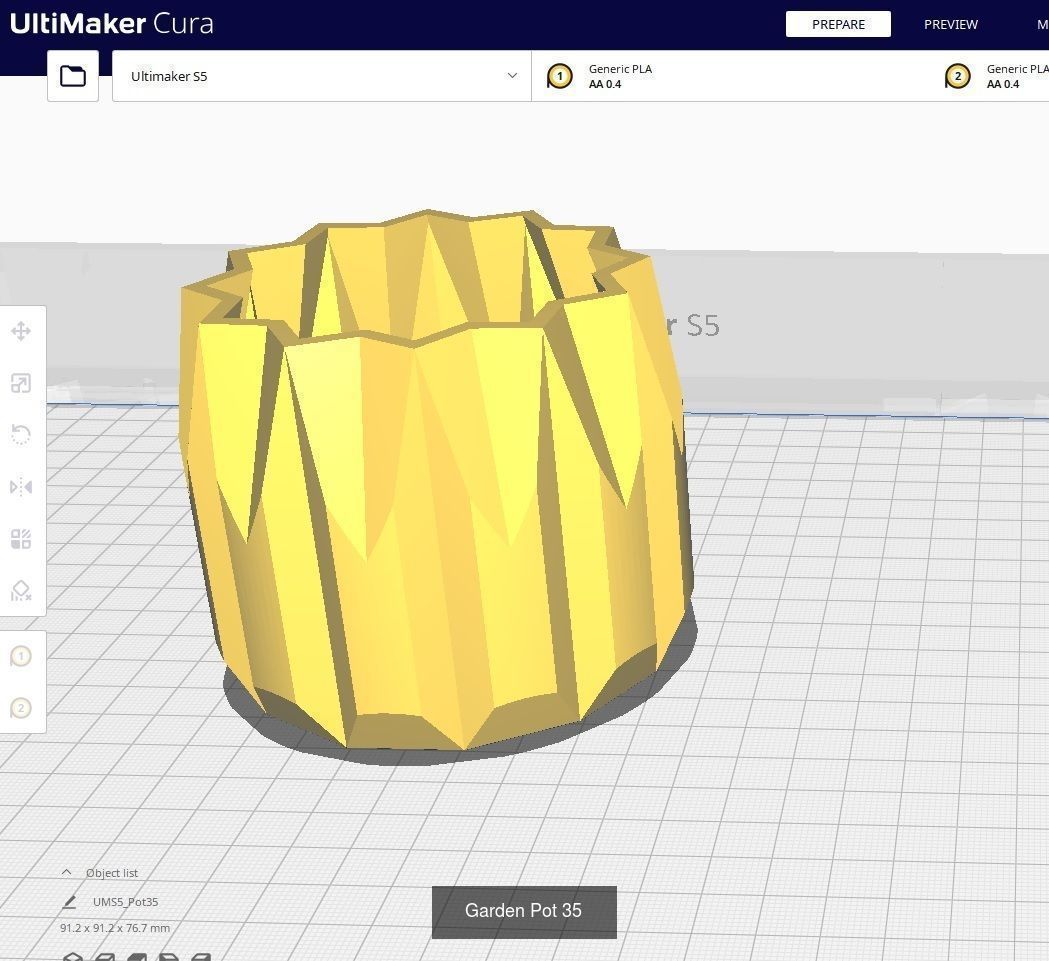Collapse the Object list
Viewport: 1049px width, 961px height.
click(66, 872)
